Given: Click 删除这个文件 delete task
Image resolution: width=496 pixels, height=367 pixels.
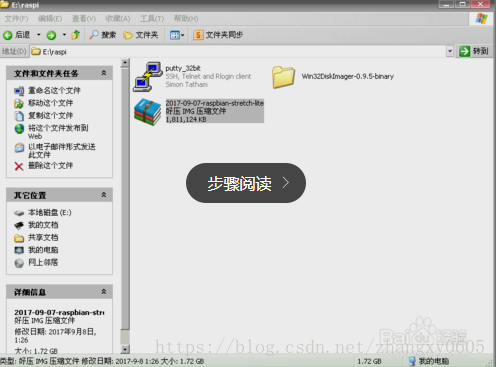Looking at the screenshot, I should (x=50, y=165).
